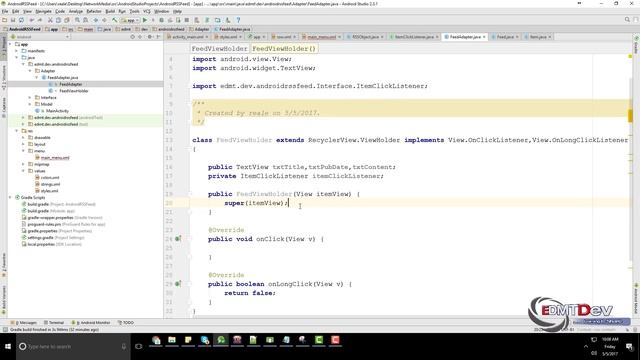Image resolution: width=640 pixels, height=360 pixels.
Task: Click after super(itemView); on line 20
Action: click(x=289, y=203)
